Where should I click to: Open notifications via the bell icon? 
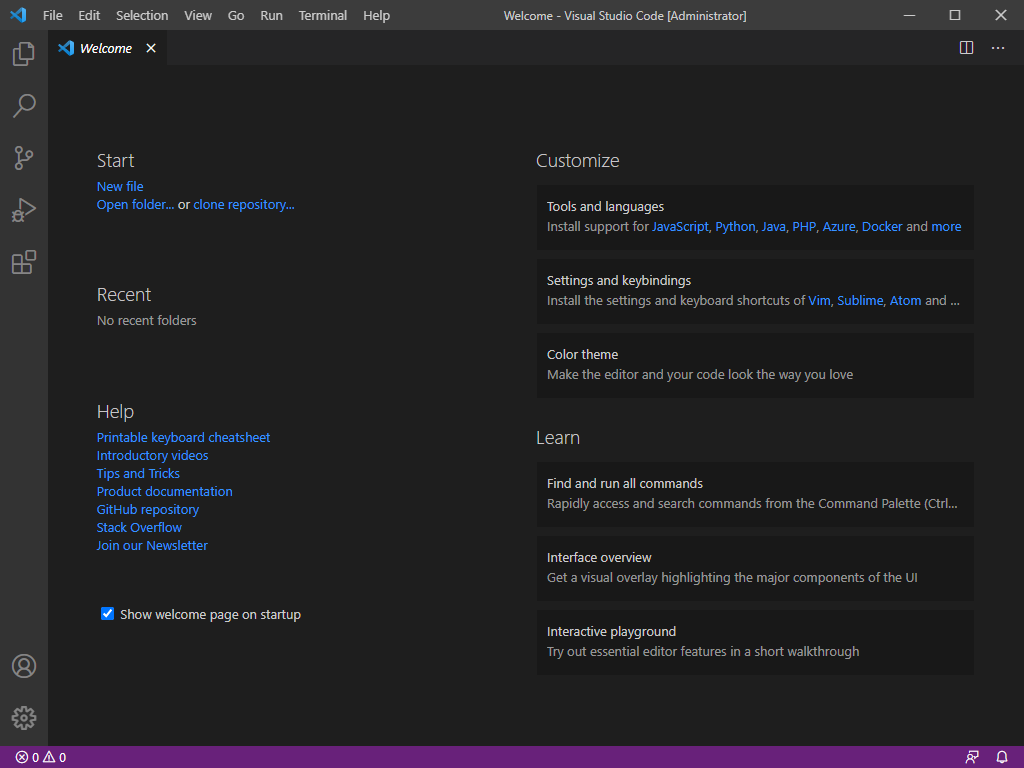click(x=1002, y=757)
